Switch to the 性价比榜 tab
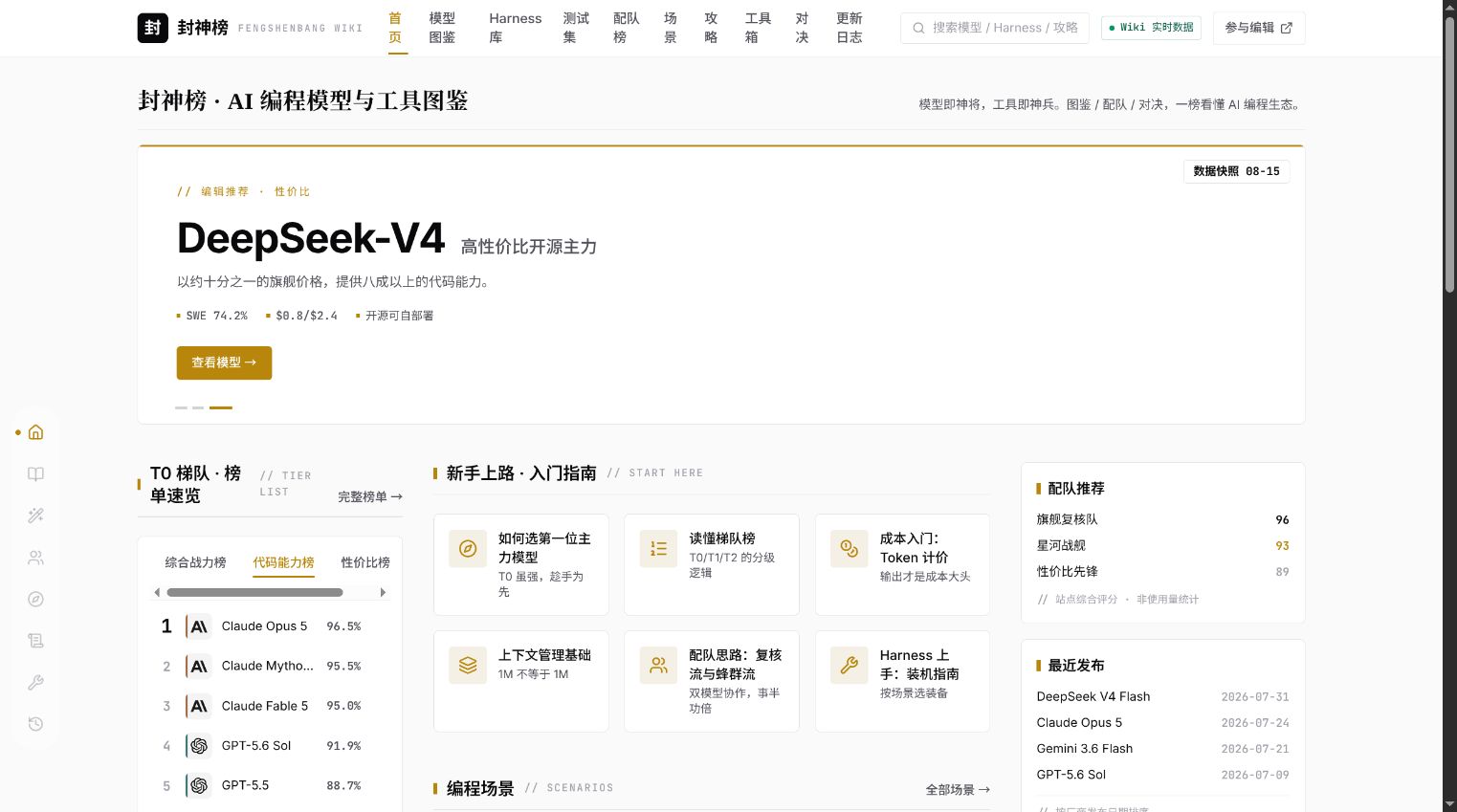The image size is (1457, 812). [x=365, y=562]
